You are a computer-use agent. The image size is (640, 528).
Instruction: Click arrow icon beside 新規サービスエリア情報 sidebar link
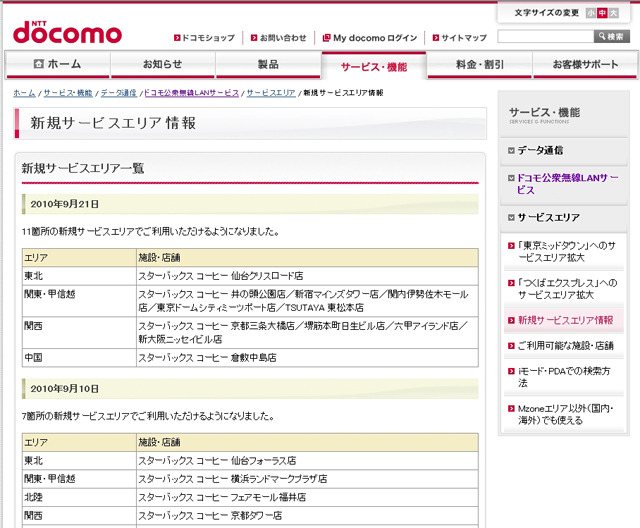tap(511, 320)
